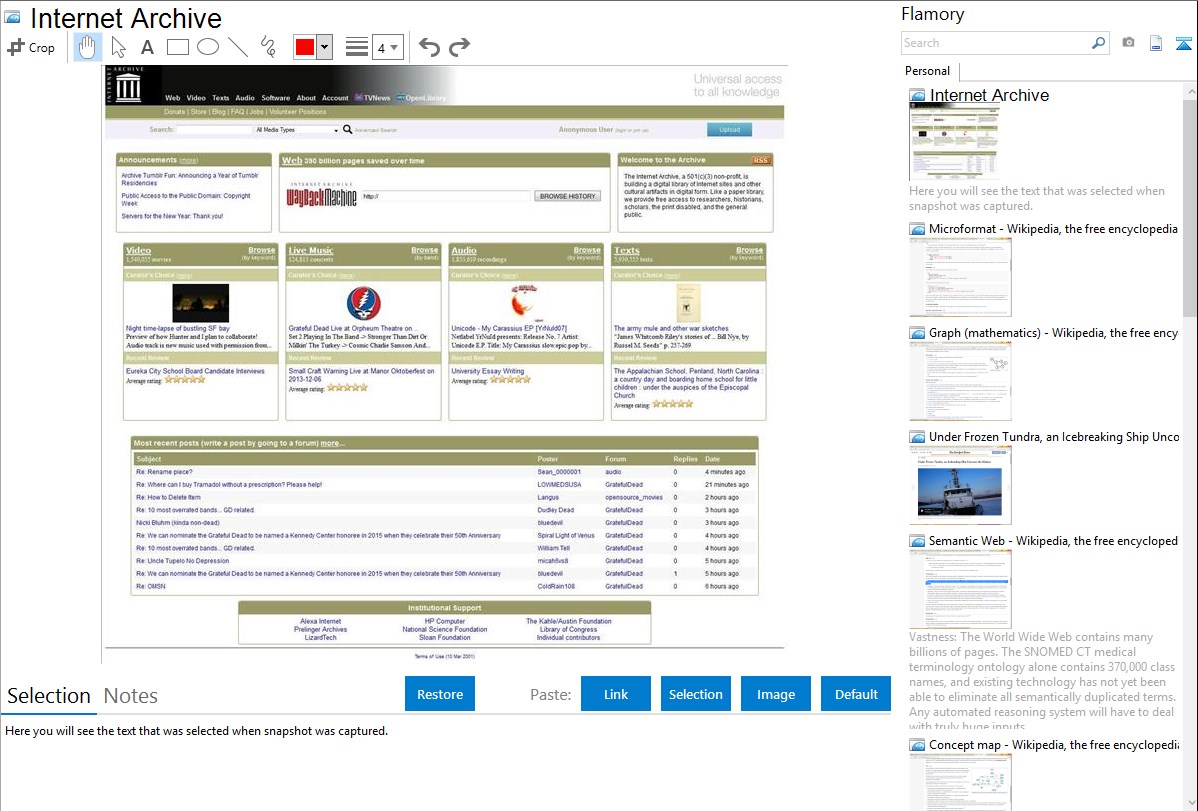1198x811 pixels.
Task: Switch to the Notes tab
Action: (x=131, y=696)
